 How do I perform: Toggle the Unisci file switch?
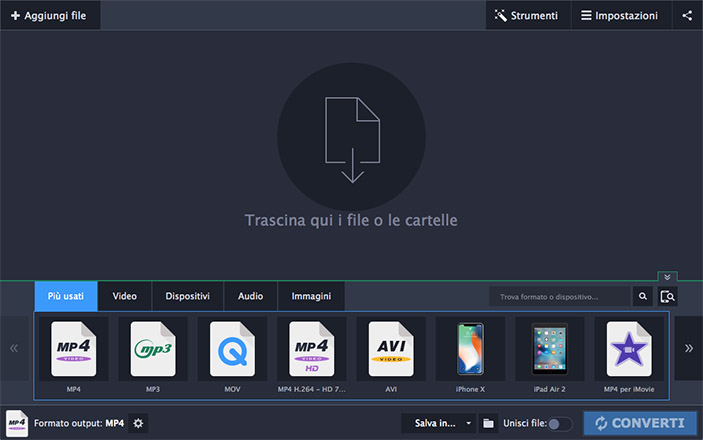pyautogui.click(x=560, y=424)
